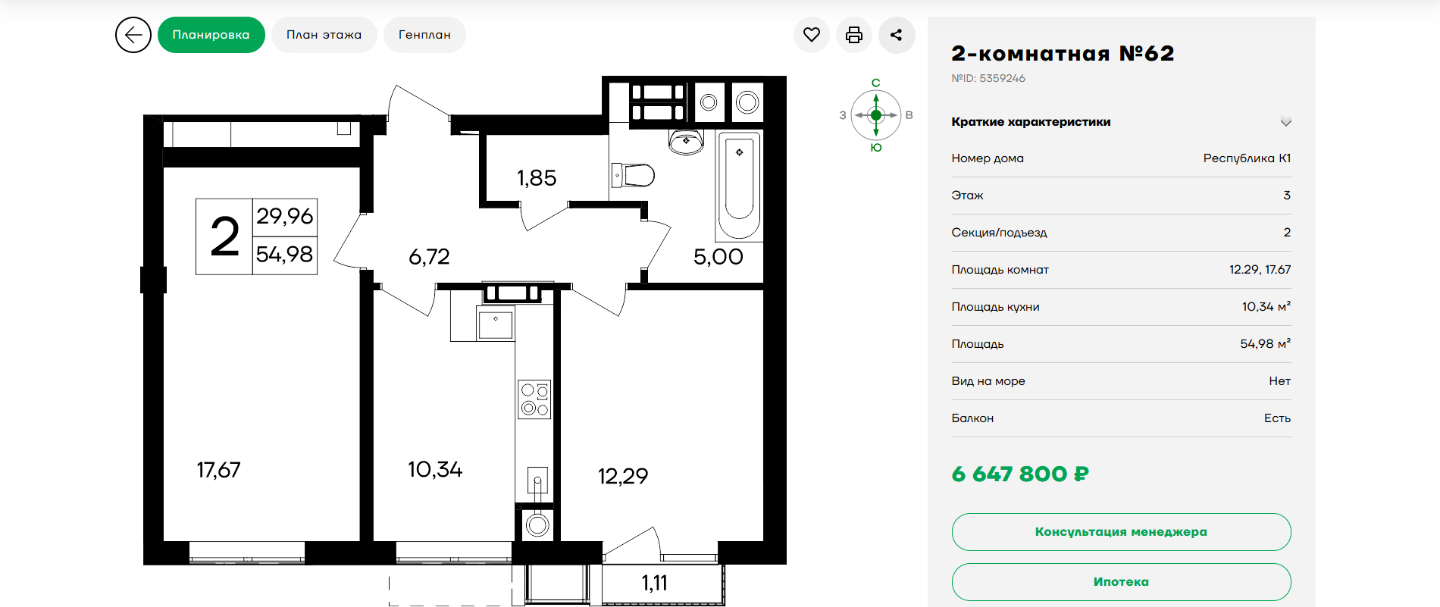Click the compass orientation indicator
The height and width of the screenshot is (607, 1440).
876,115
